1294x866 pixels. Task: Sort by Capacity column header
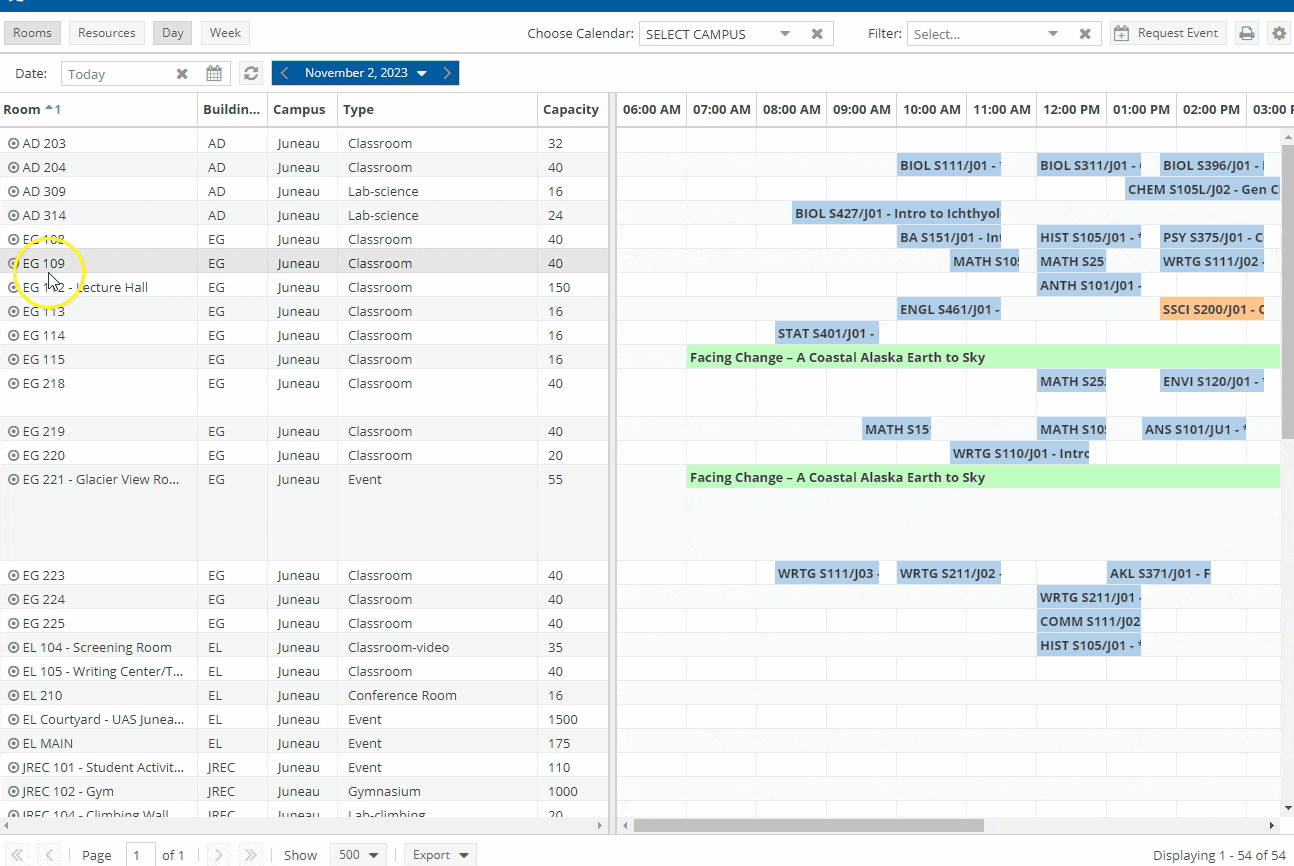point(570,110)
